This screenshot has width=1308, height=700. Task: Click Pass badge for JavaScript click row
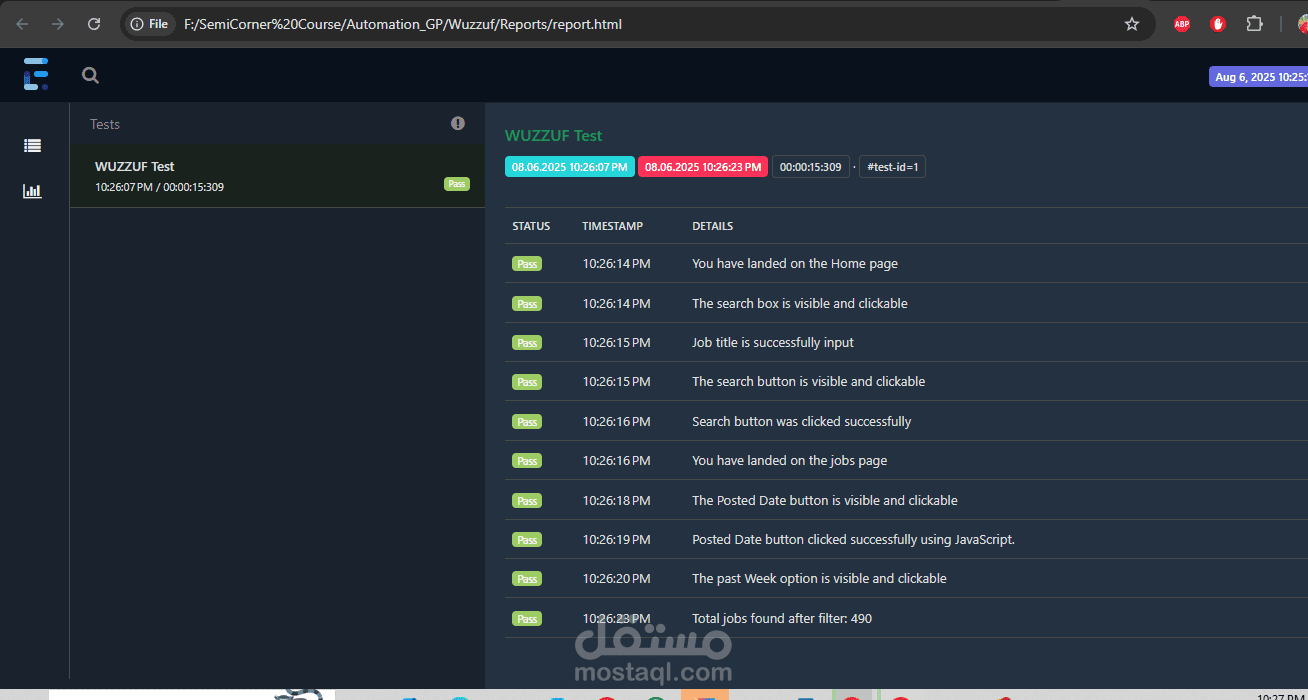[527, 540]
